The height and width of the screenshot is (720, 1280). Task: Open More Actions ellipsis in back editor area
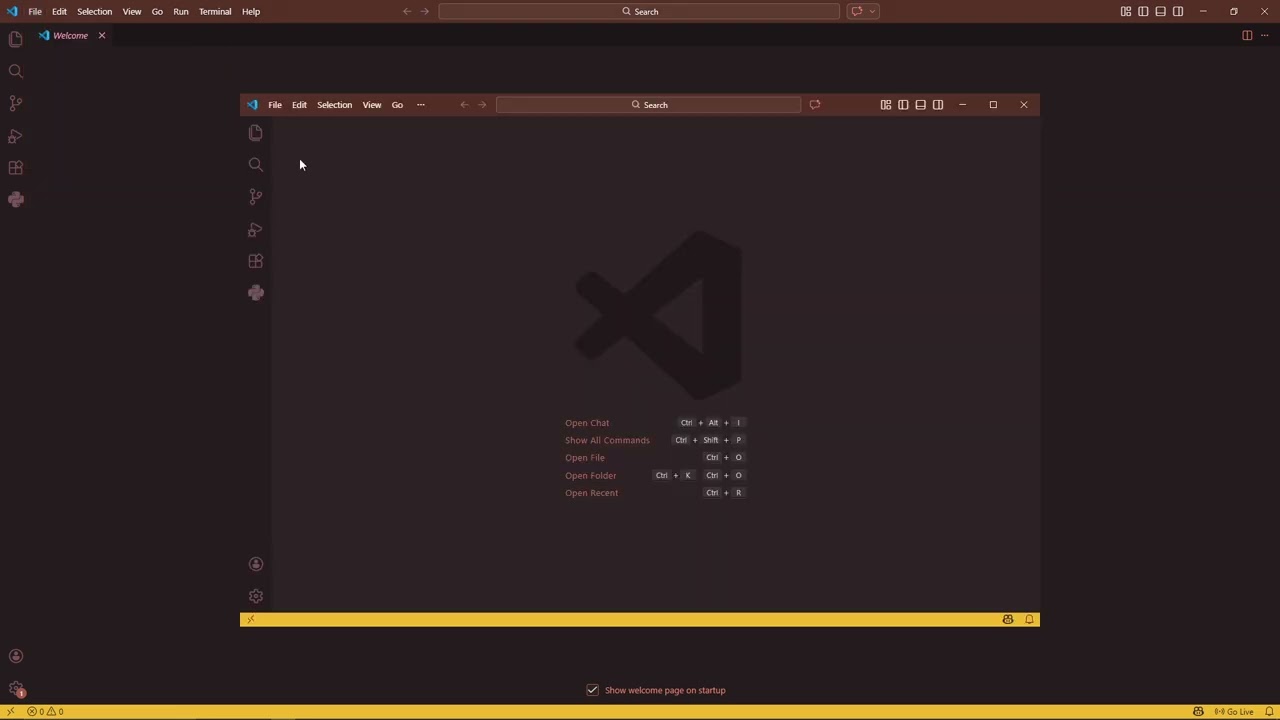click(x=1264, y=36)
